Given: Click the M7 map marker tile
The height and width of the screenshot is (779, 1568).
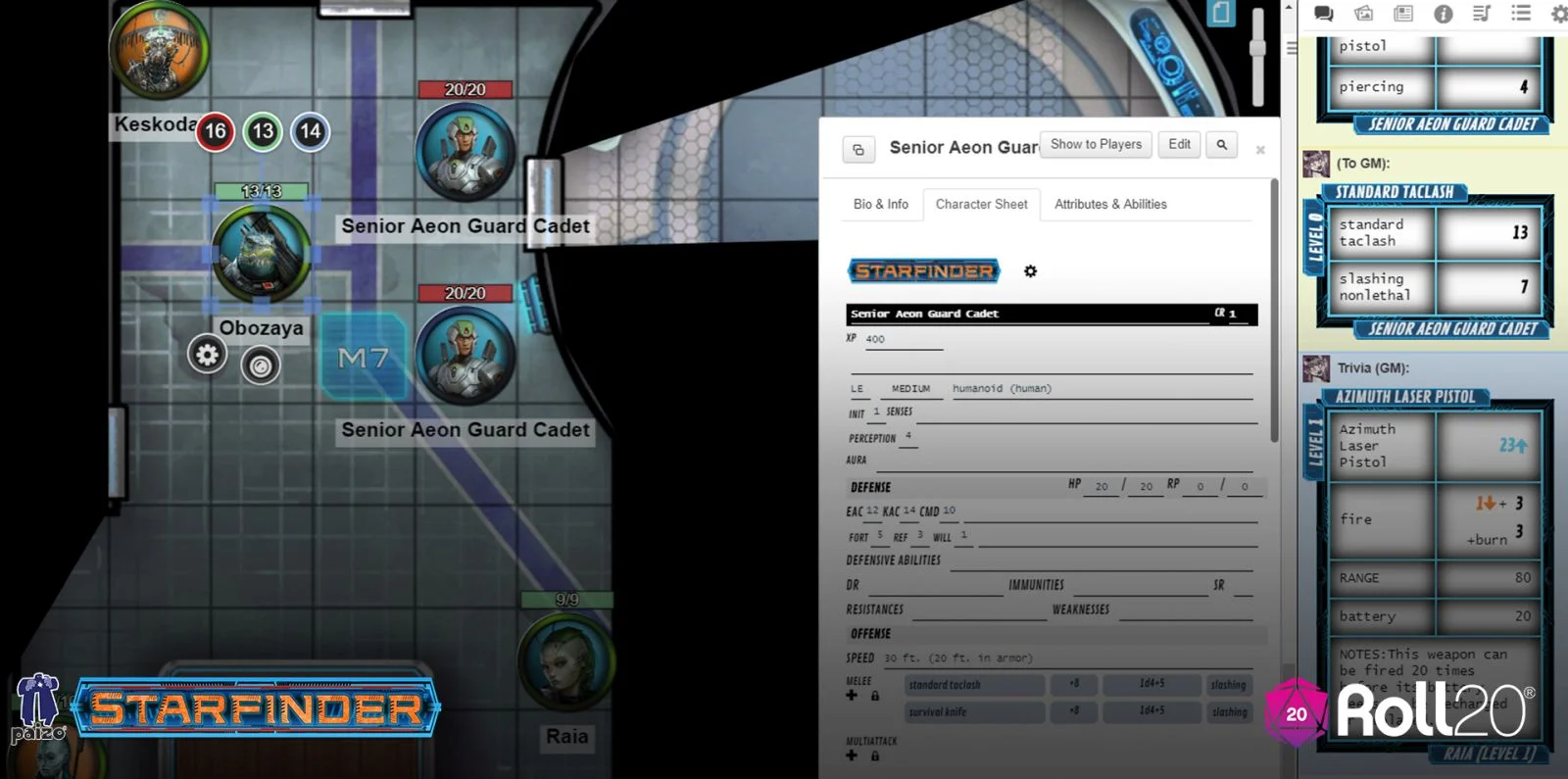Looking at the screenshot, I should pos(364,357).
